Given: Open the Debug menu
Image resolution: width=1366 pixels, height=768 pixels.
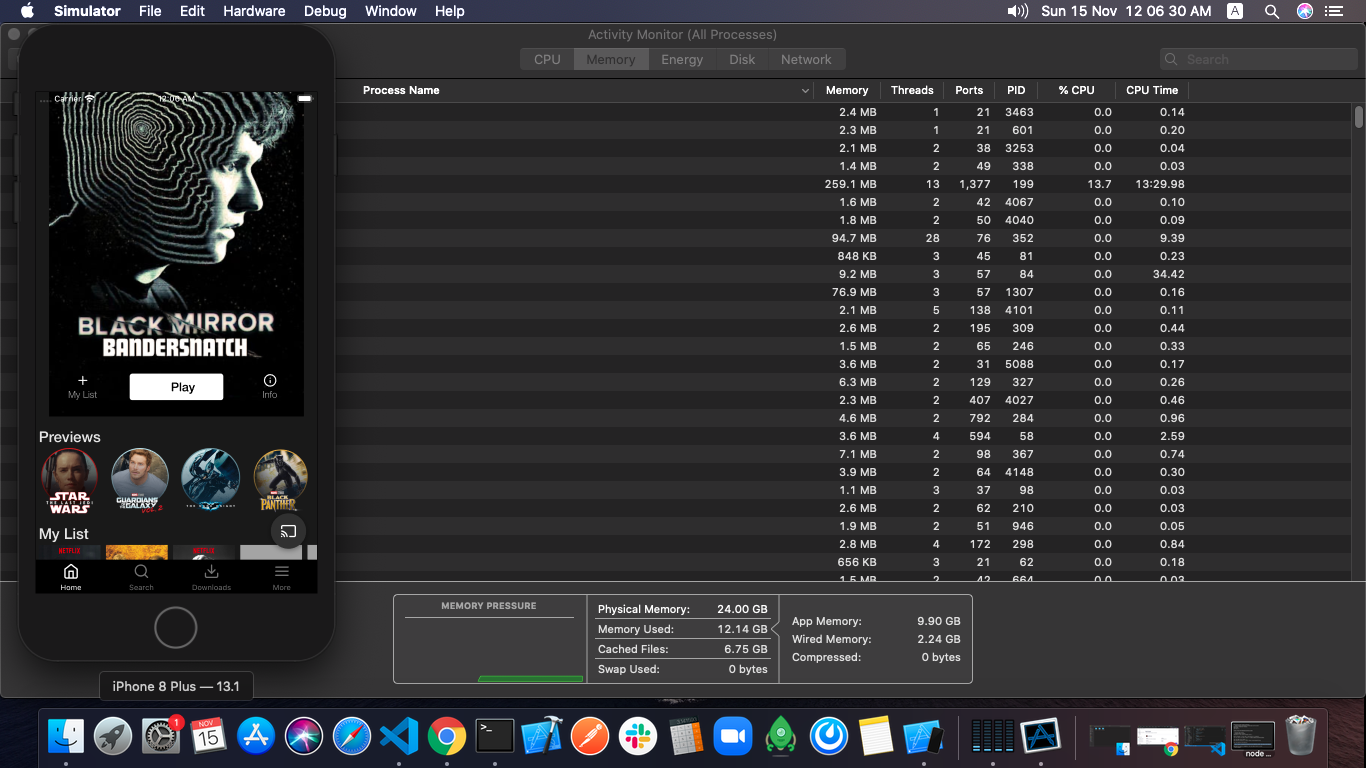Looking at the screenshot, I should pyautogui.click(x=325, y=11).
